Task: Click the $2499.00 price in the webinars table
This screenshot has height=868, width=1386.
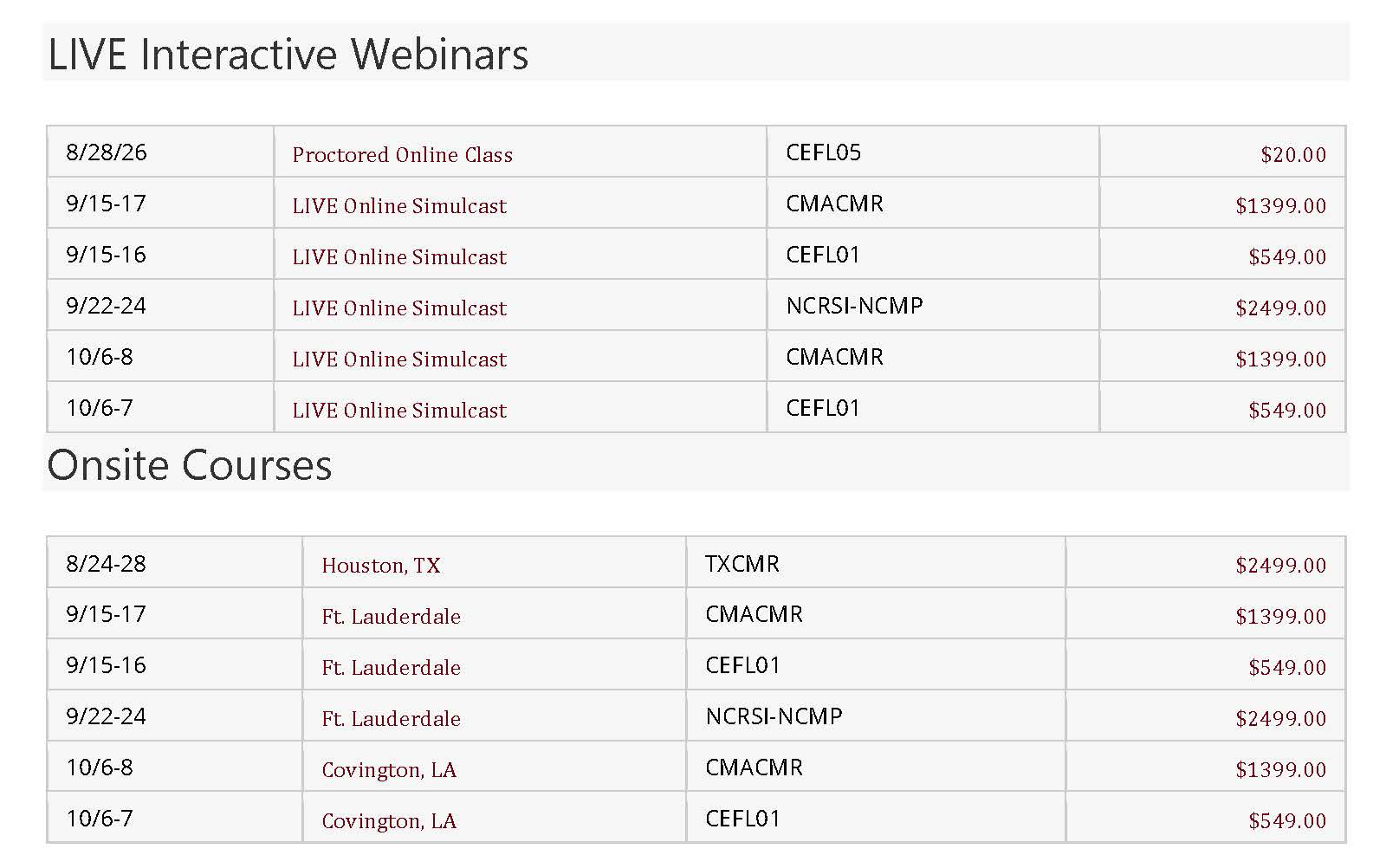Action: tap(1280, 308)
